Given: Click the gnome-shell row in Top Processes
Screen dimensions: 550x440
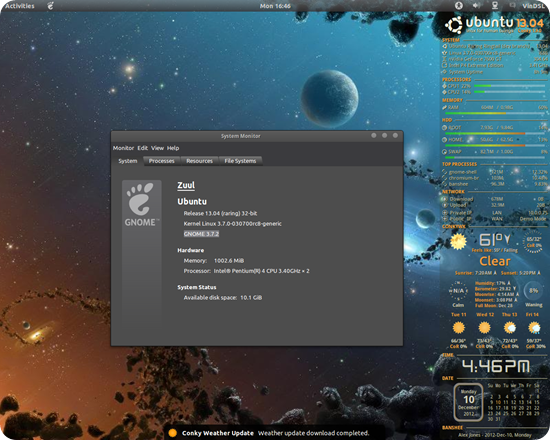Looking at the screenshot, I should (495, 172).
